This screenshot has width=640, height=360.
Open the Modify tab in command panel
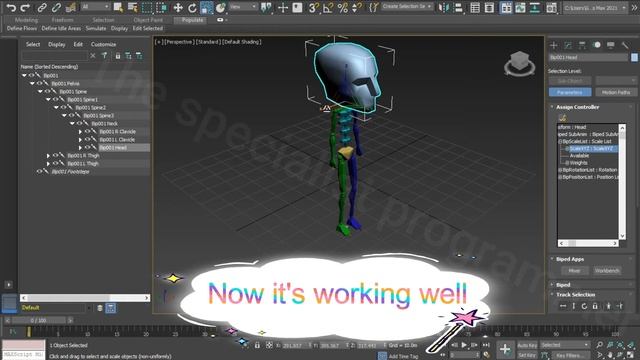pyautogui.click(x=568, y=45)
